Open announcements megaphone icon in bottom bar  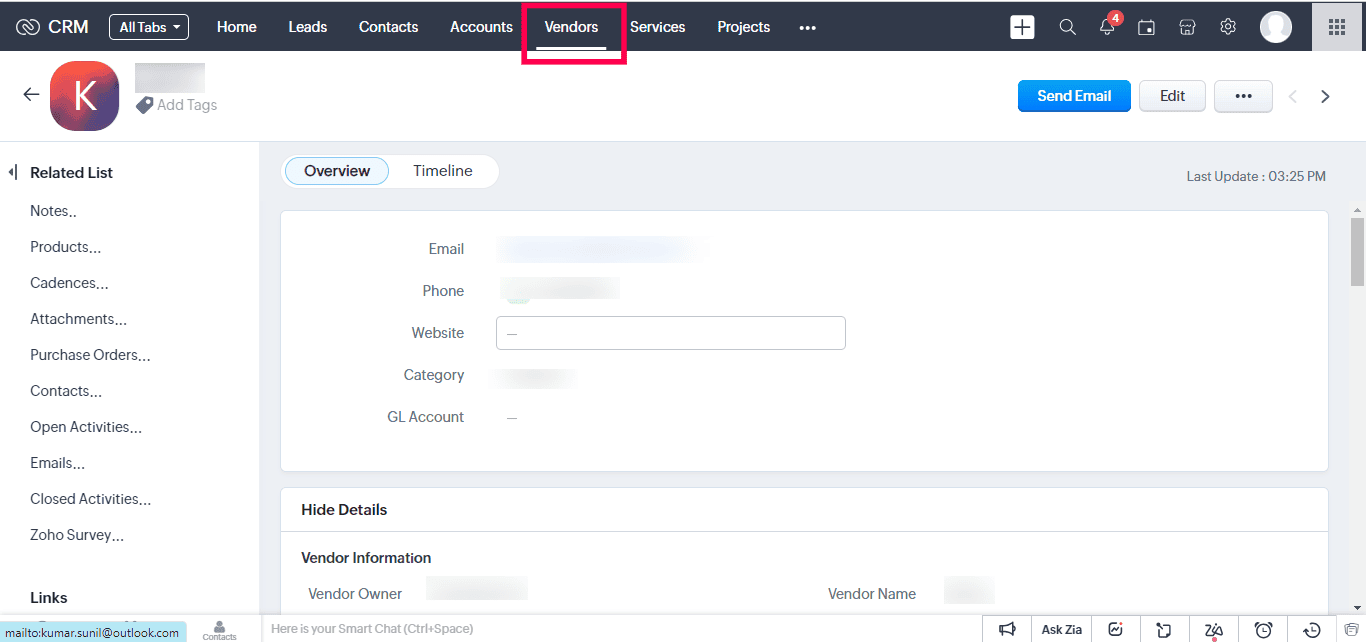1007,629
